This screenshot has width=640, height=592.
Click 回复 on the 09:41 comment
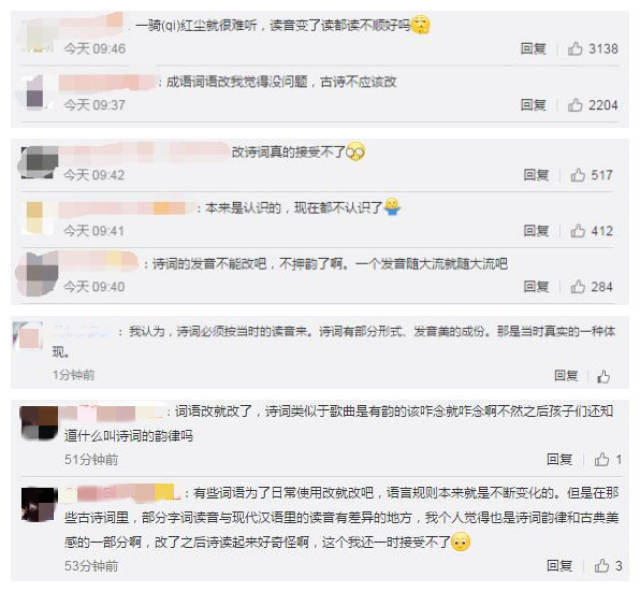(536, 231)
